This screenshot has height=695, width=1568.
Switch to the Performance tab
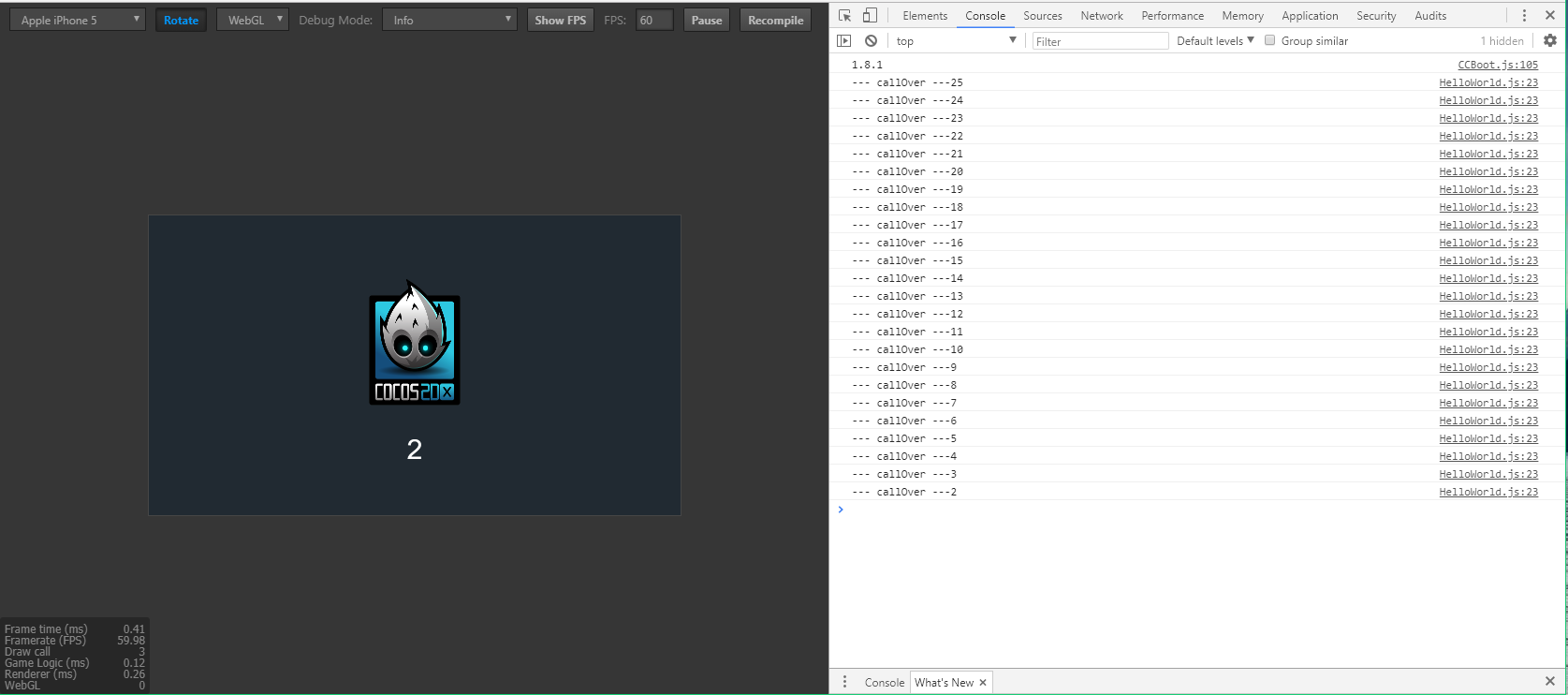click(x=1173, y=16)
